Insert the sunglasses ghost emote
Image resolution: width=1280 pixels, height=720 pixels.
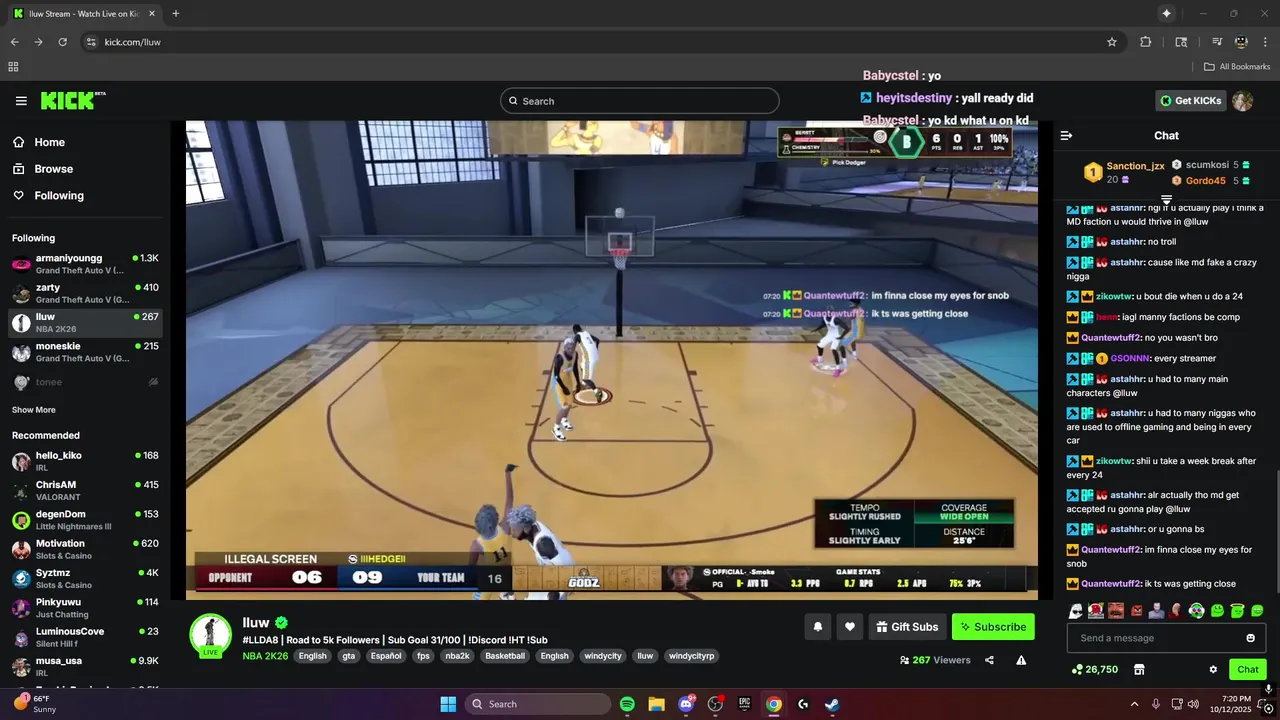(x=1076, y=610)
